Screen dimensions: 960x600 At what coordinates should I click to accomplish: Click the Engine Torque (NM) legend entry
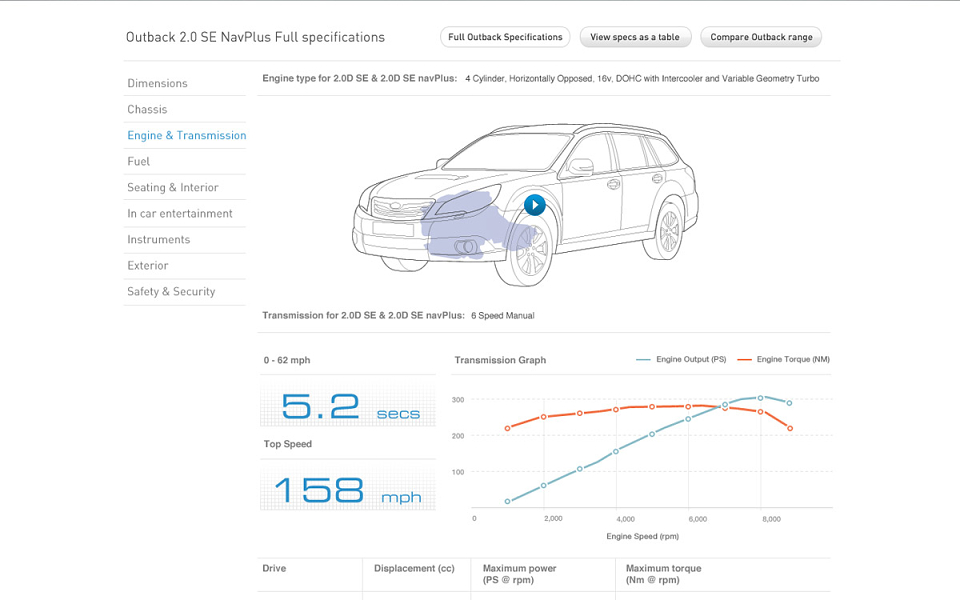[x=784, y=359]
